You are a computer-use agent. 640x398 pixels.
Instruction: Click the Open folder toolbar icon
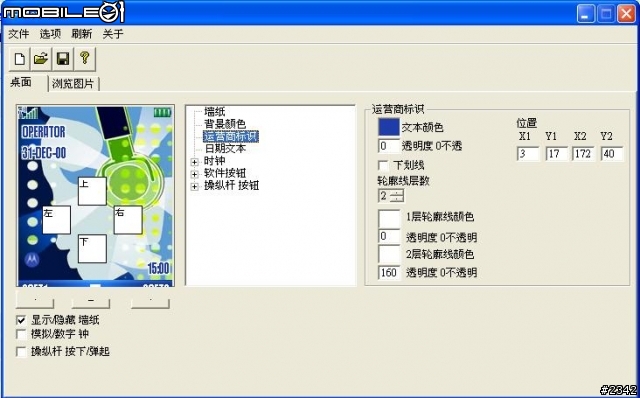click(41, 59)
